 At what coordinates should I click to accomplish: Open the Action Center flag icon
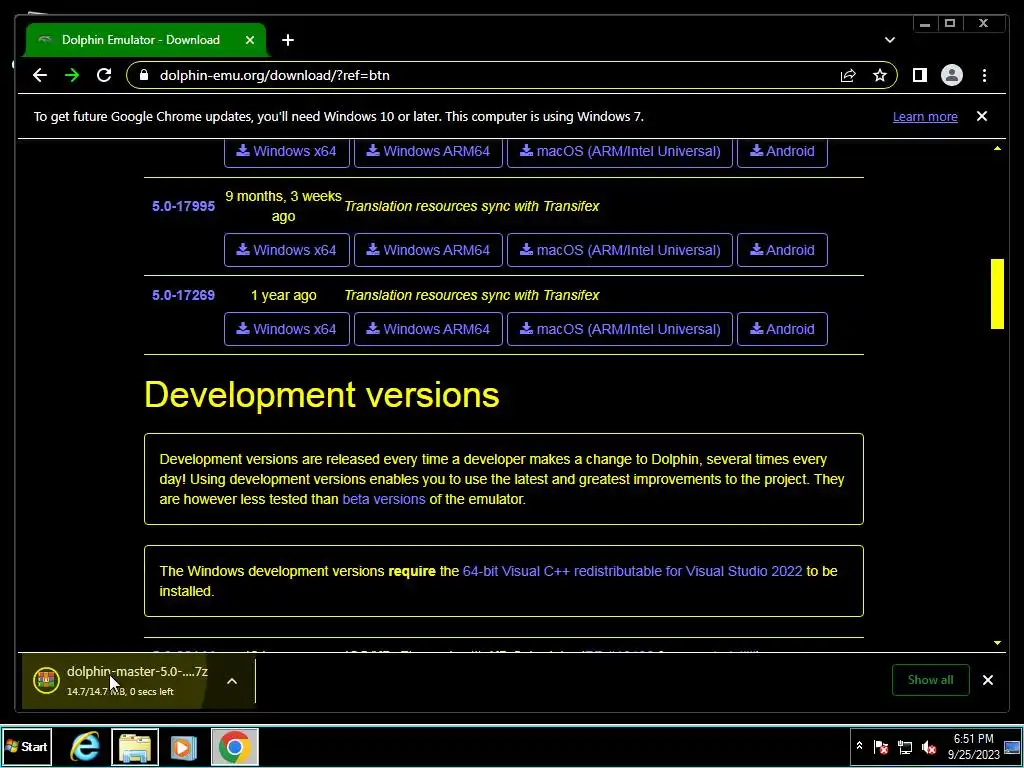[x=880, y=746]
